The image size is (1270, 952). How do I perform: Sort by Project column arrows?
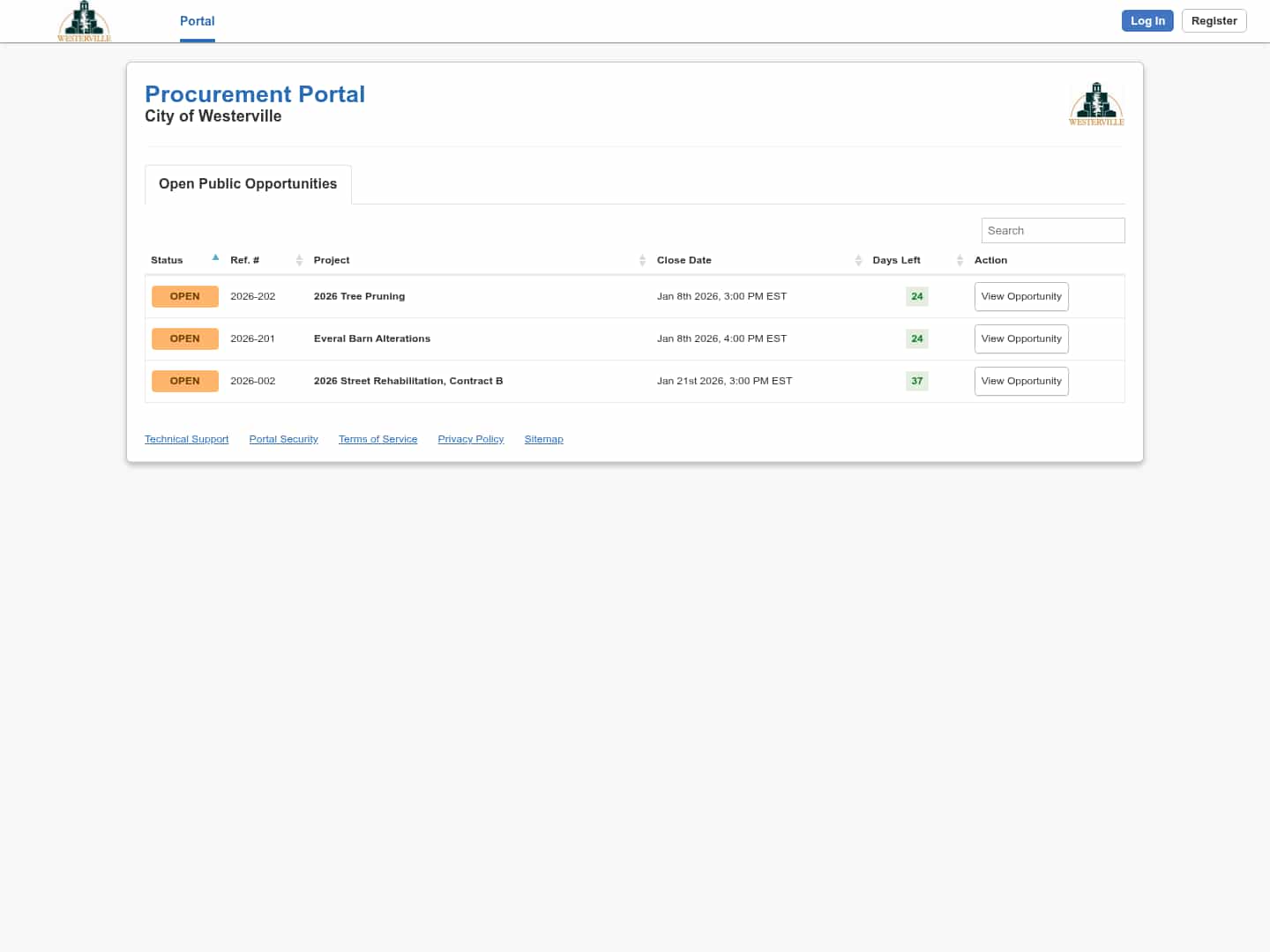coord(642,260)
